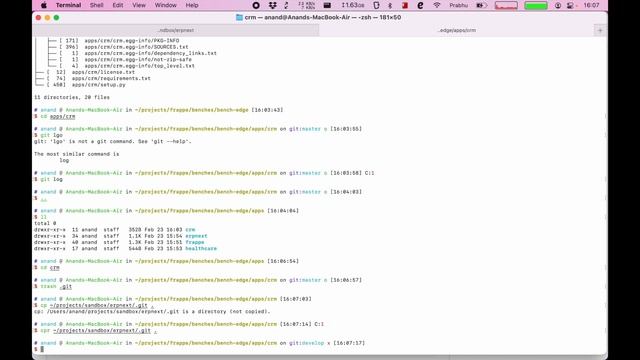Screen dimensions: 640x360
Task: Click the red square menu bar icon
Action: pyautogui.click(x=404, y=5)
